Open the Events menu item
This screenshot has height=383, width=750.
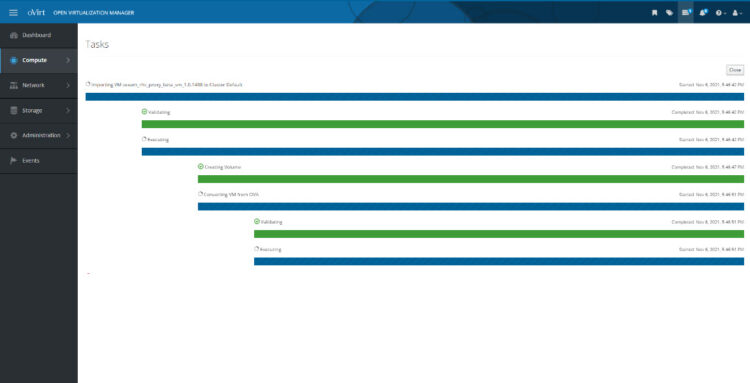point(39,161)
